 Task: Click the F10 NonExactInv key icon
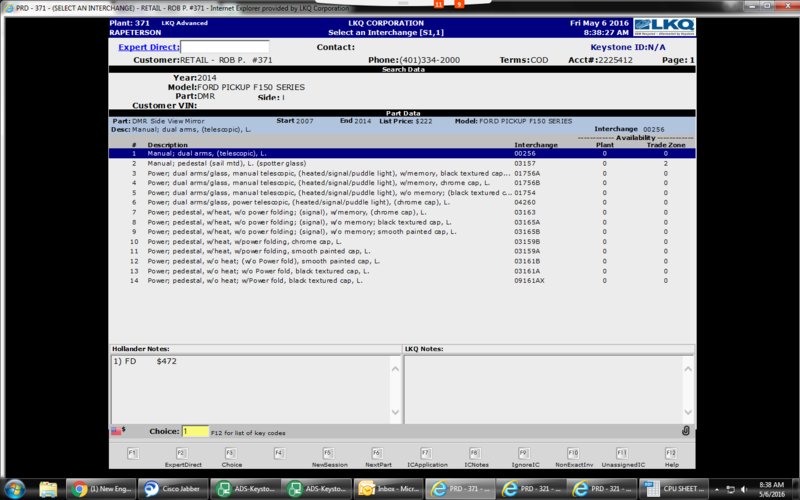573,453
